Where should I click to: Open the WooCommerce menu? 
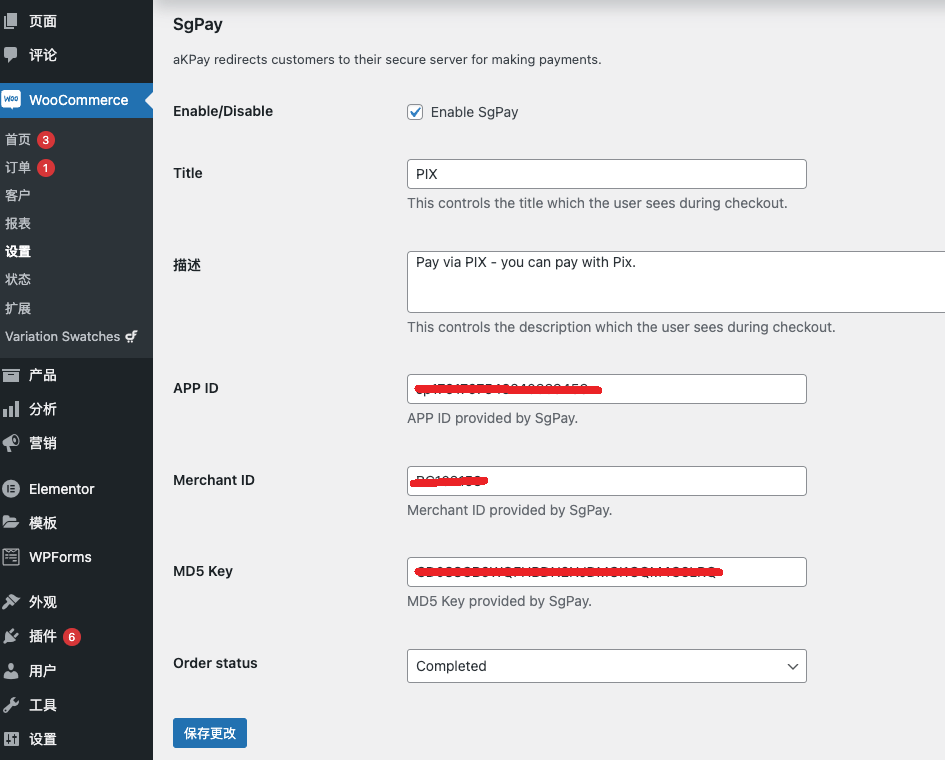(77, 100)
